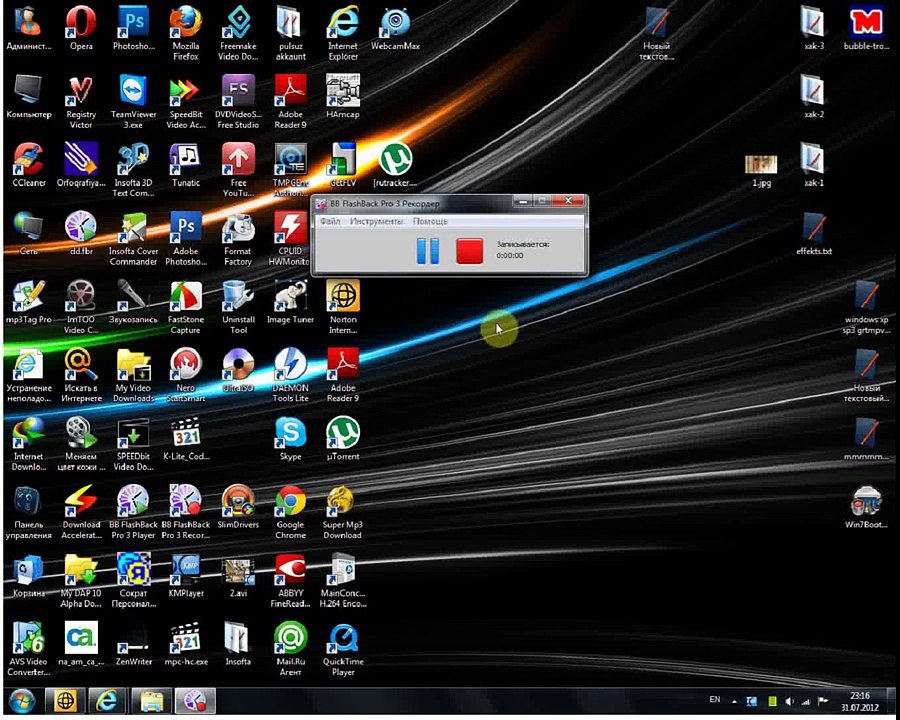900x720 pixels.
Task: Click the Norton Internet desktop icon
Action: coord(343,307)
